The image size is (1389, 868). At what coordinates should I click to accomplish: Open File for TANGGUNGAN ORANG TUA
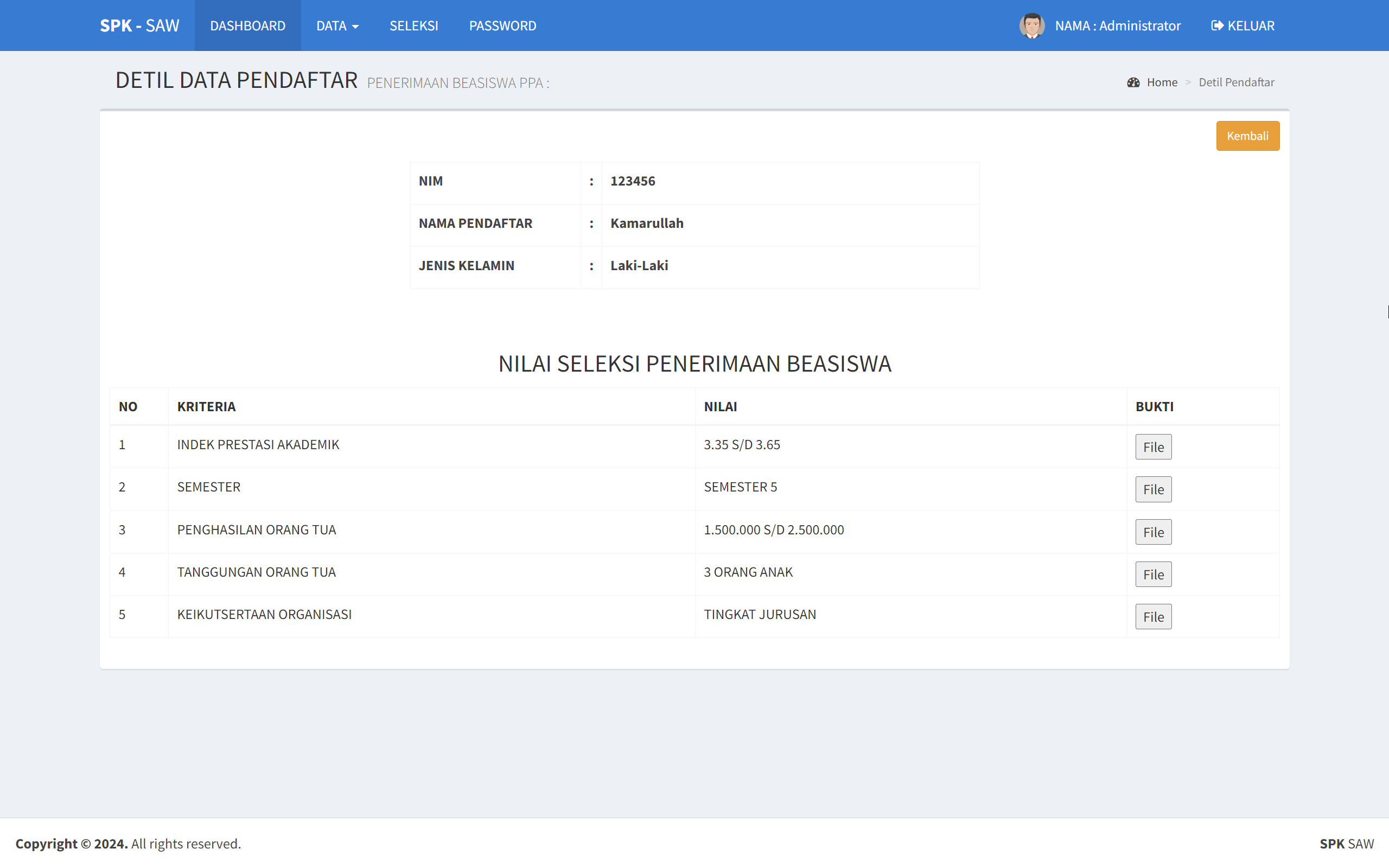(x=1153, y=574)
